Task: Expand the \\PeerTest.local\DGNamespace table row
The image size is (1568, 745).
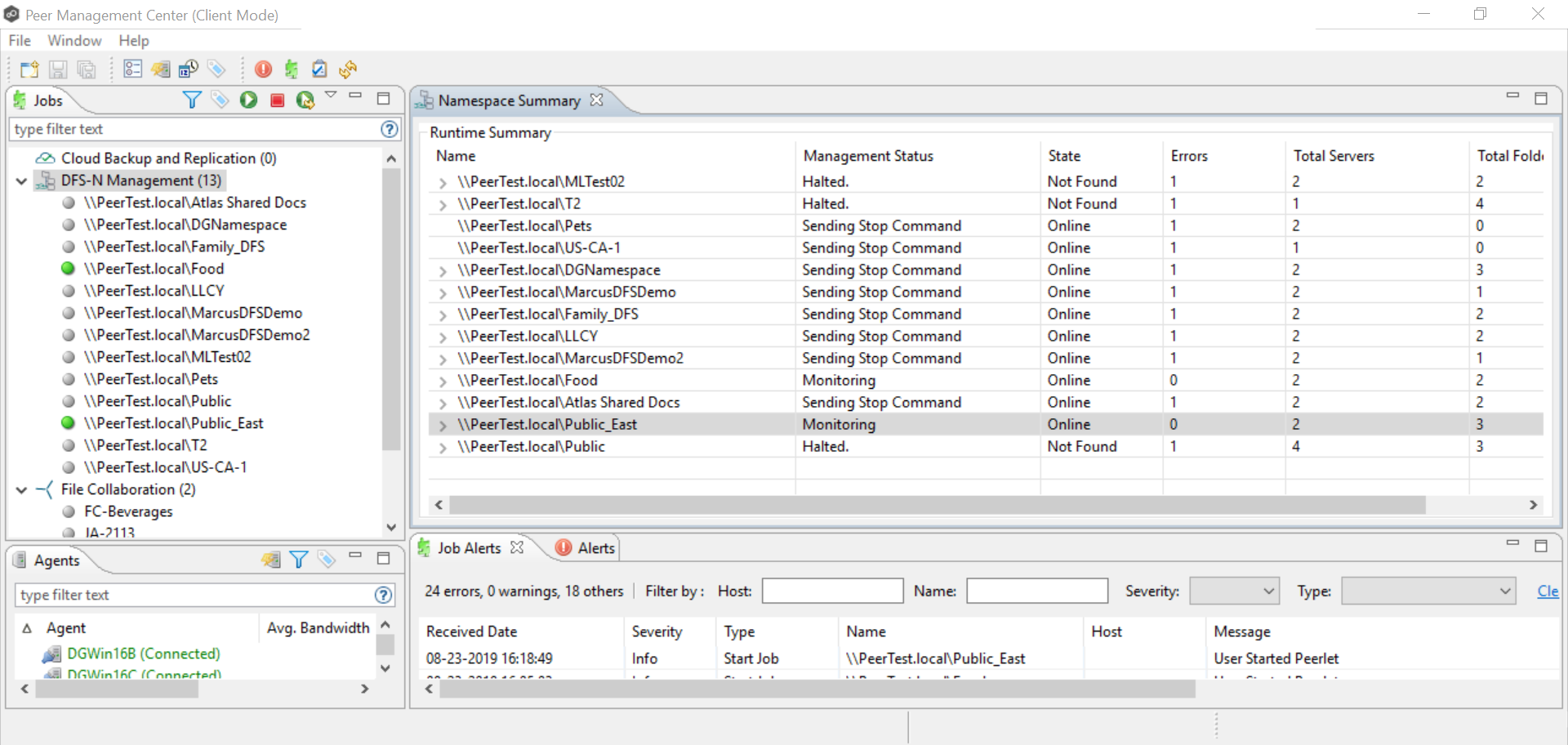Action: [x=443, y=270]
